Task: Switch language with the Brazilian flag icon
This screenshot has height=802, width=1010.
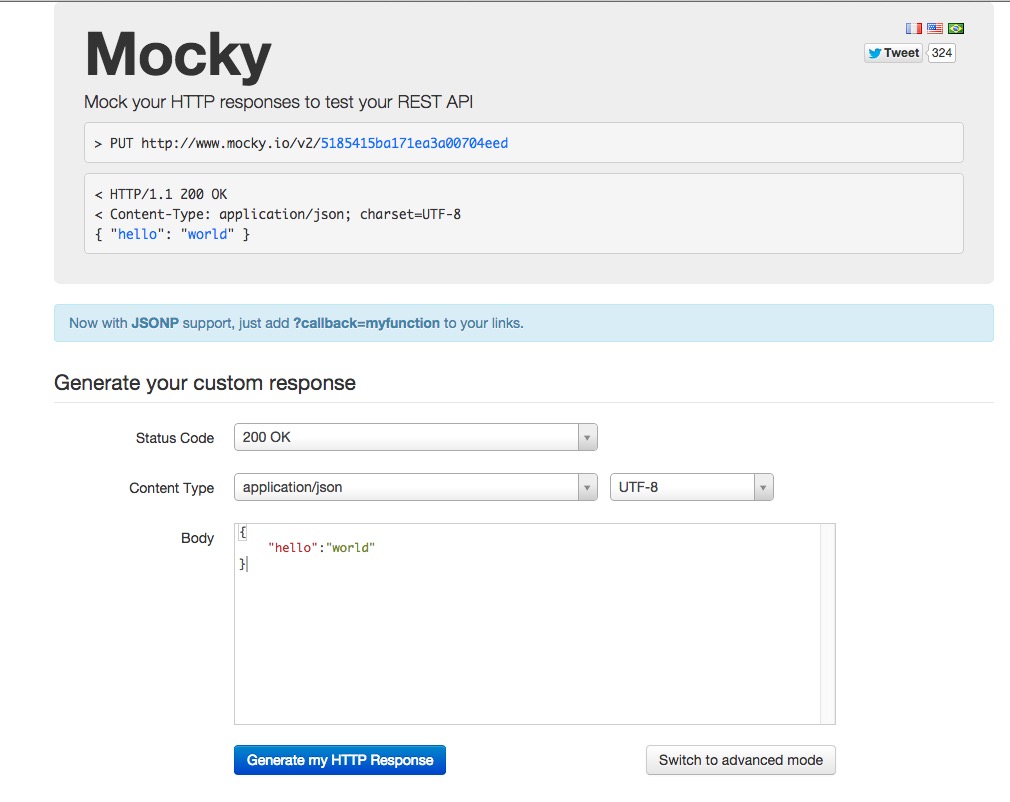Action: [956, 28]
